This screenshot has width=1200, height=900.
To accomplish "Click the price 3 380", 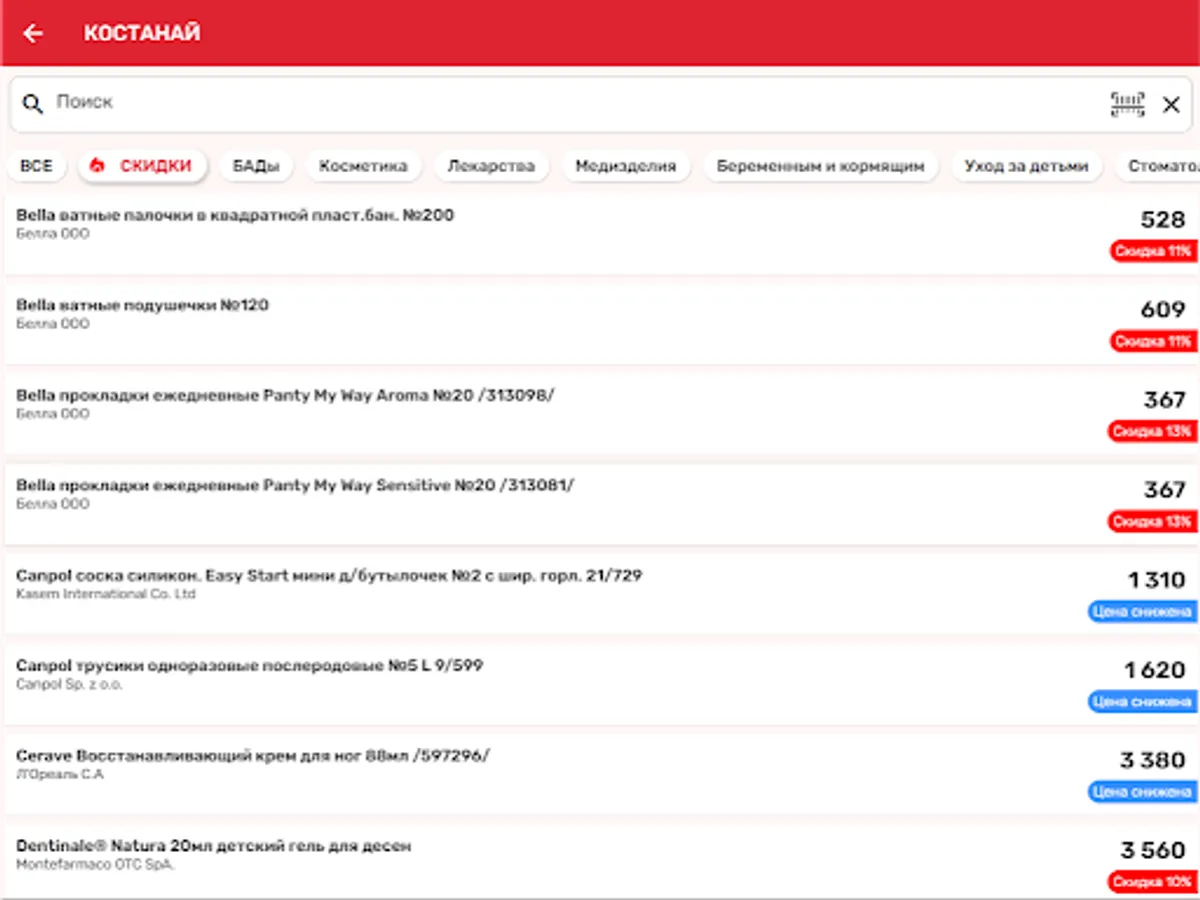I will pyautogui.click(x=1153, y=760).
